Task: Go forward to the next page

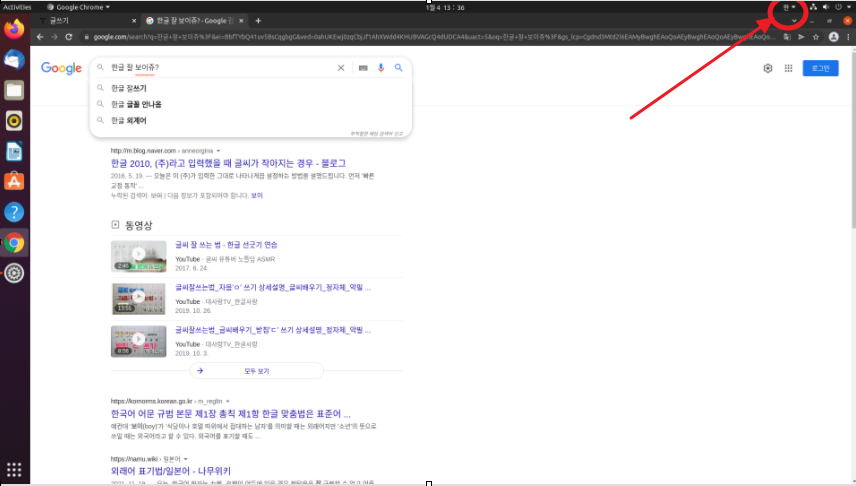Action: 54,37
